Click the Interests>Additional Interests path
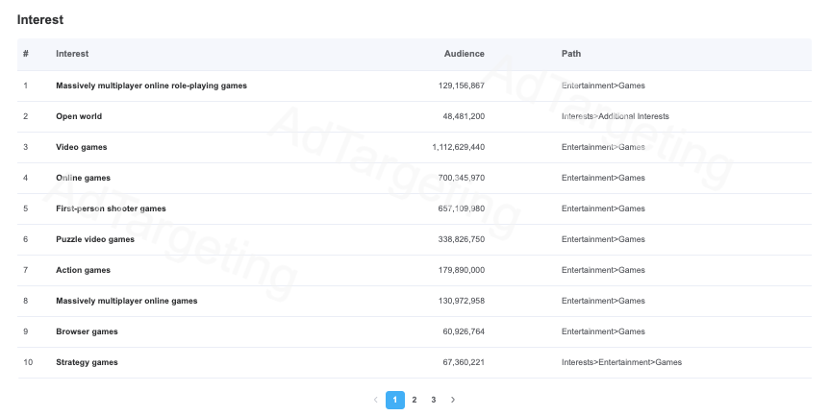The height and width of the screenshot is (416, 830). coord(615,117)
